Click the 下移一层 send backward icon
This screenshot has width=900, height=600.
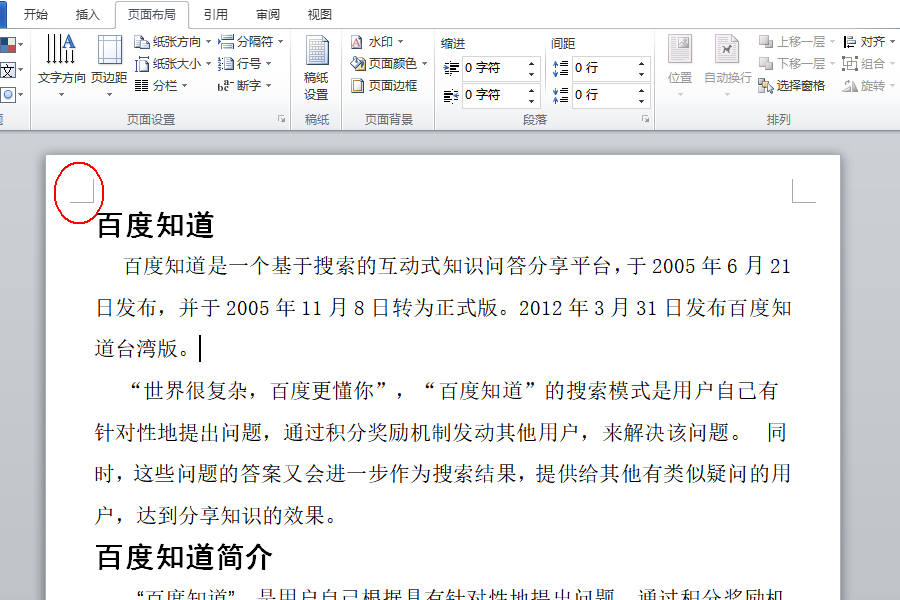pos(766,64)
